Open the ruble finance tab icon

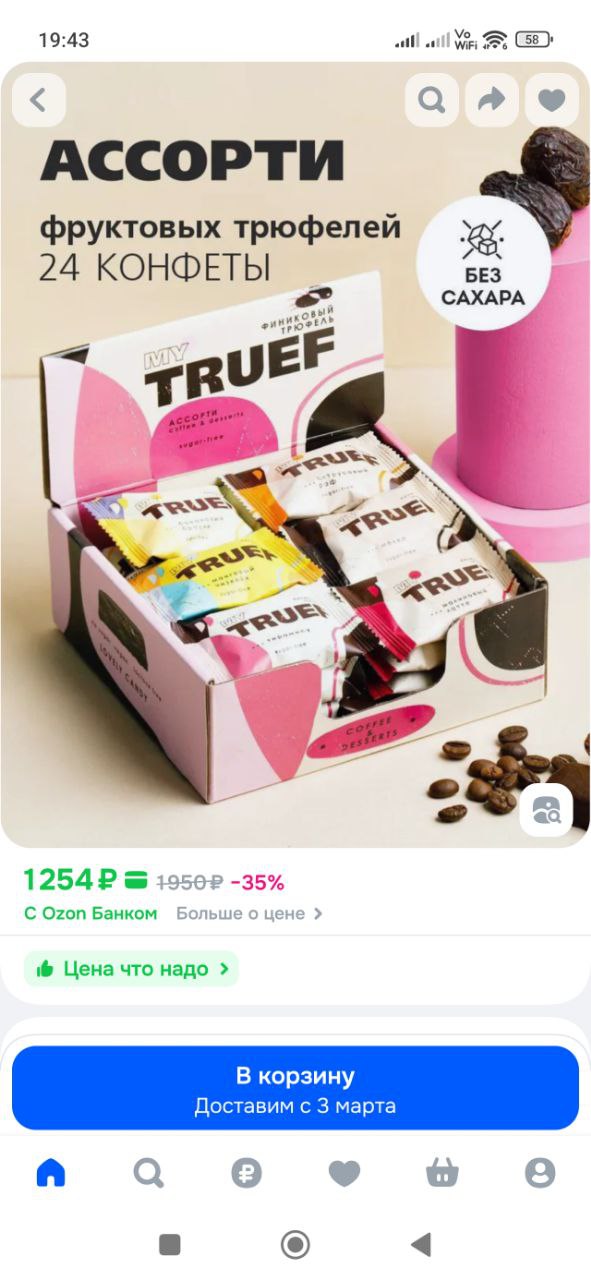pyautogui.click(x=246, y=1172)
